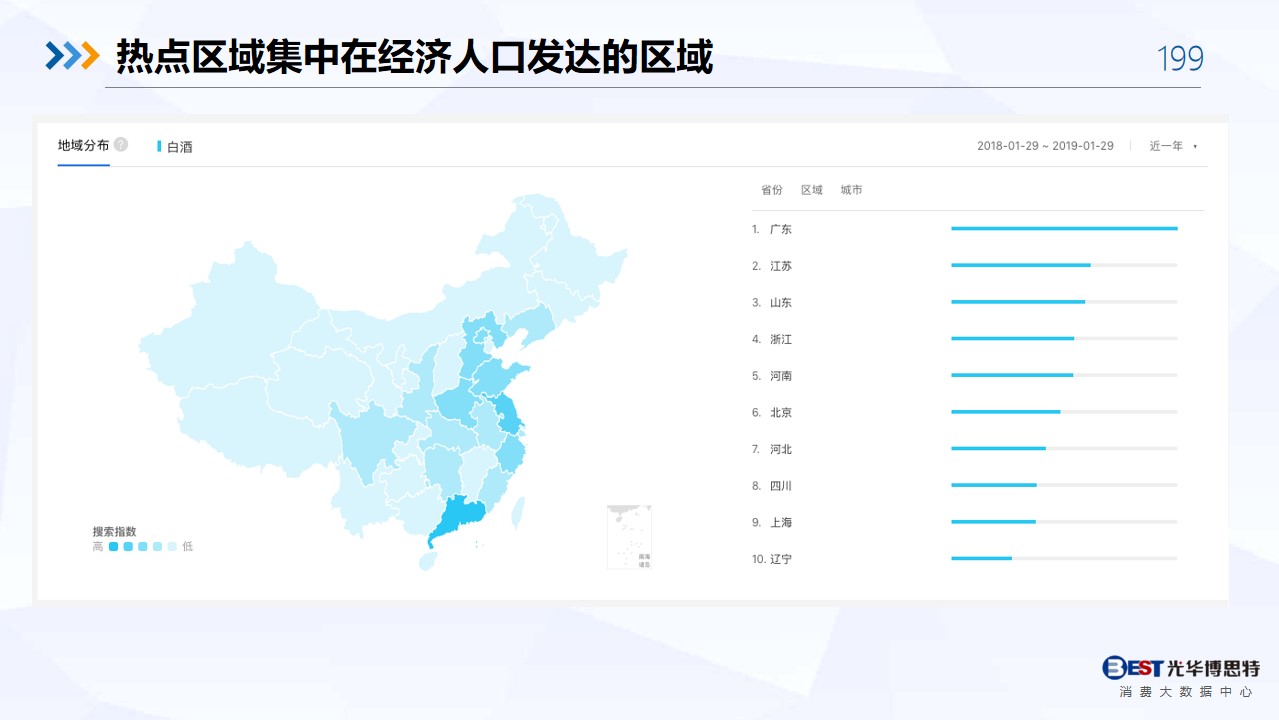The width and height of the screenshot is (1279, 720).
Task: Switch to the 省份 tab
Action: click(771, 190)
